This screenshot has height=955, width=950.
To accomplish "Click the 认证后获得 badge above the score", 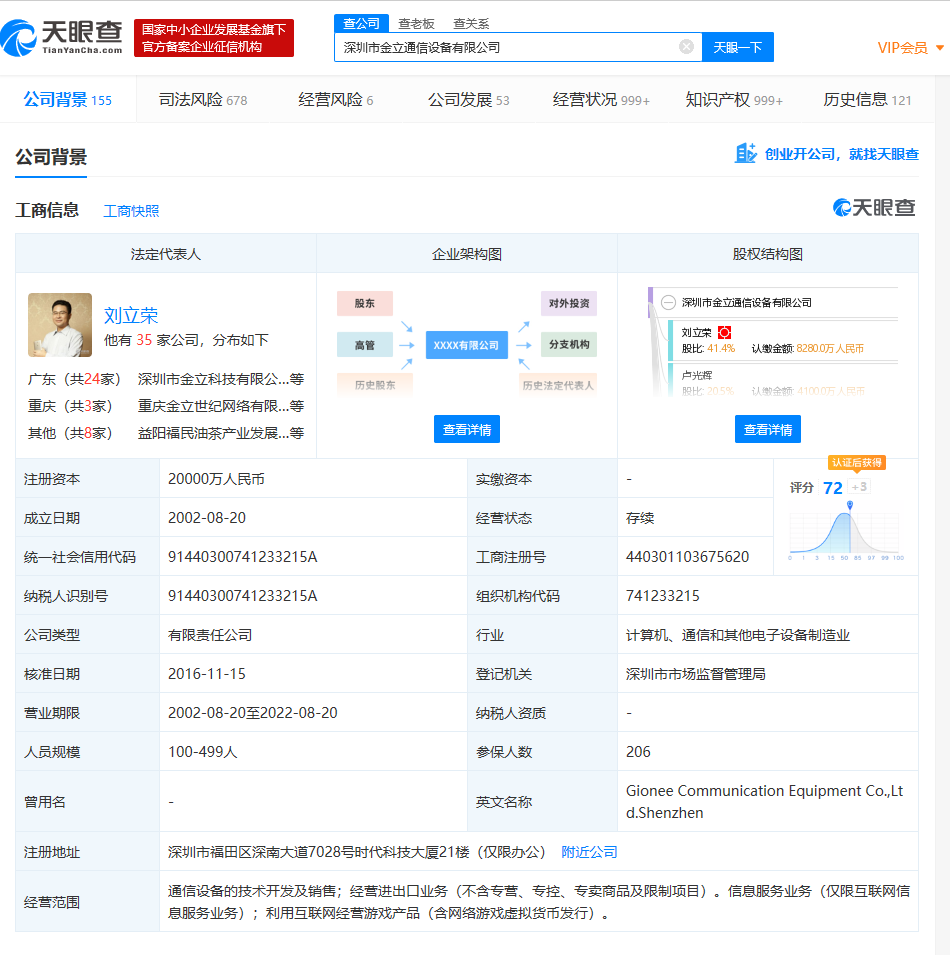I will [x=856, y=463].
